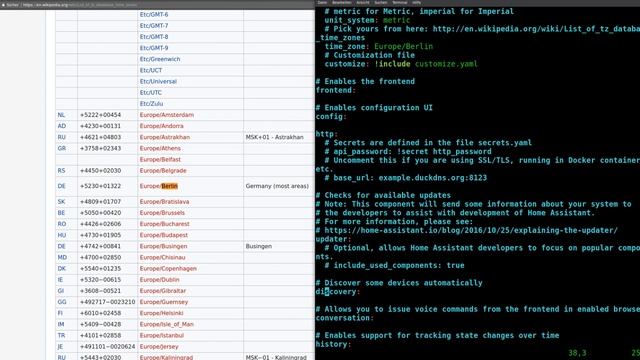Place the cursor on the 'discovery:' line

(x=338, y=292)
